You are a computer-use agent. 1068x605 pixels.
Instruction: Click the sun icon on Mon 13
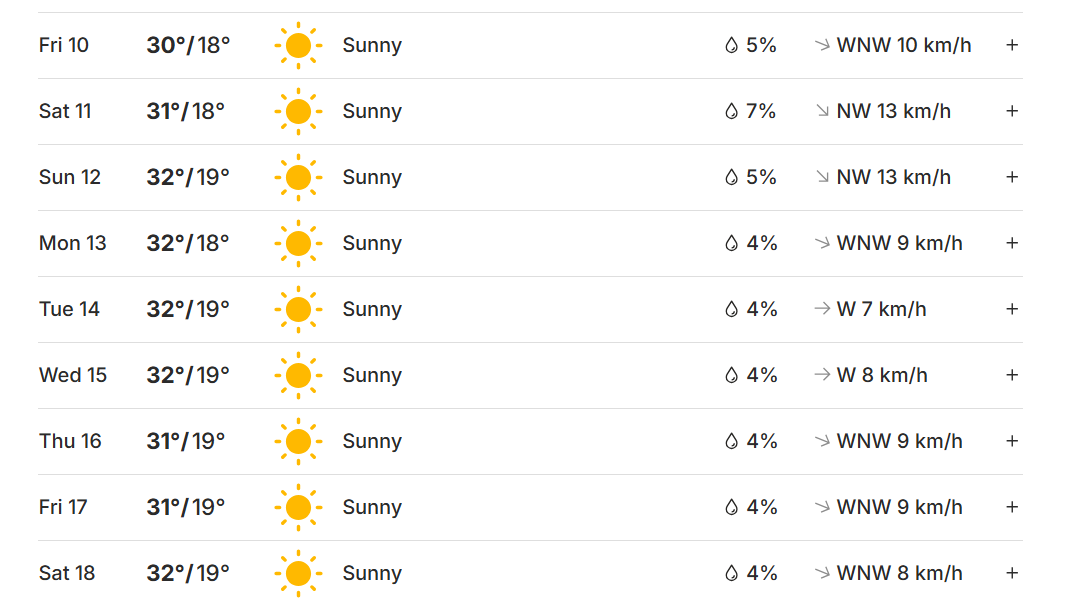pyautogui.click(x=298, y=244)
